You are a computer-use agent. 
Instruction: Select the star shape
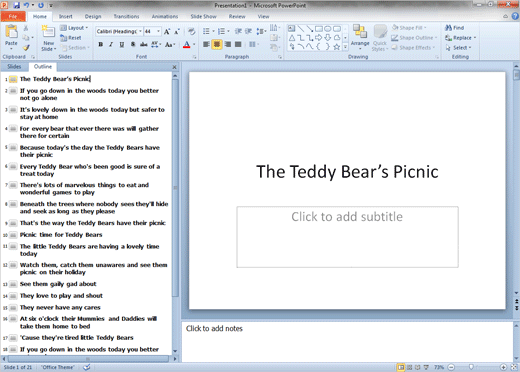coord(337,47)
